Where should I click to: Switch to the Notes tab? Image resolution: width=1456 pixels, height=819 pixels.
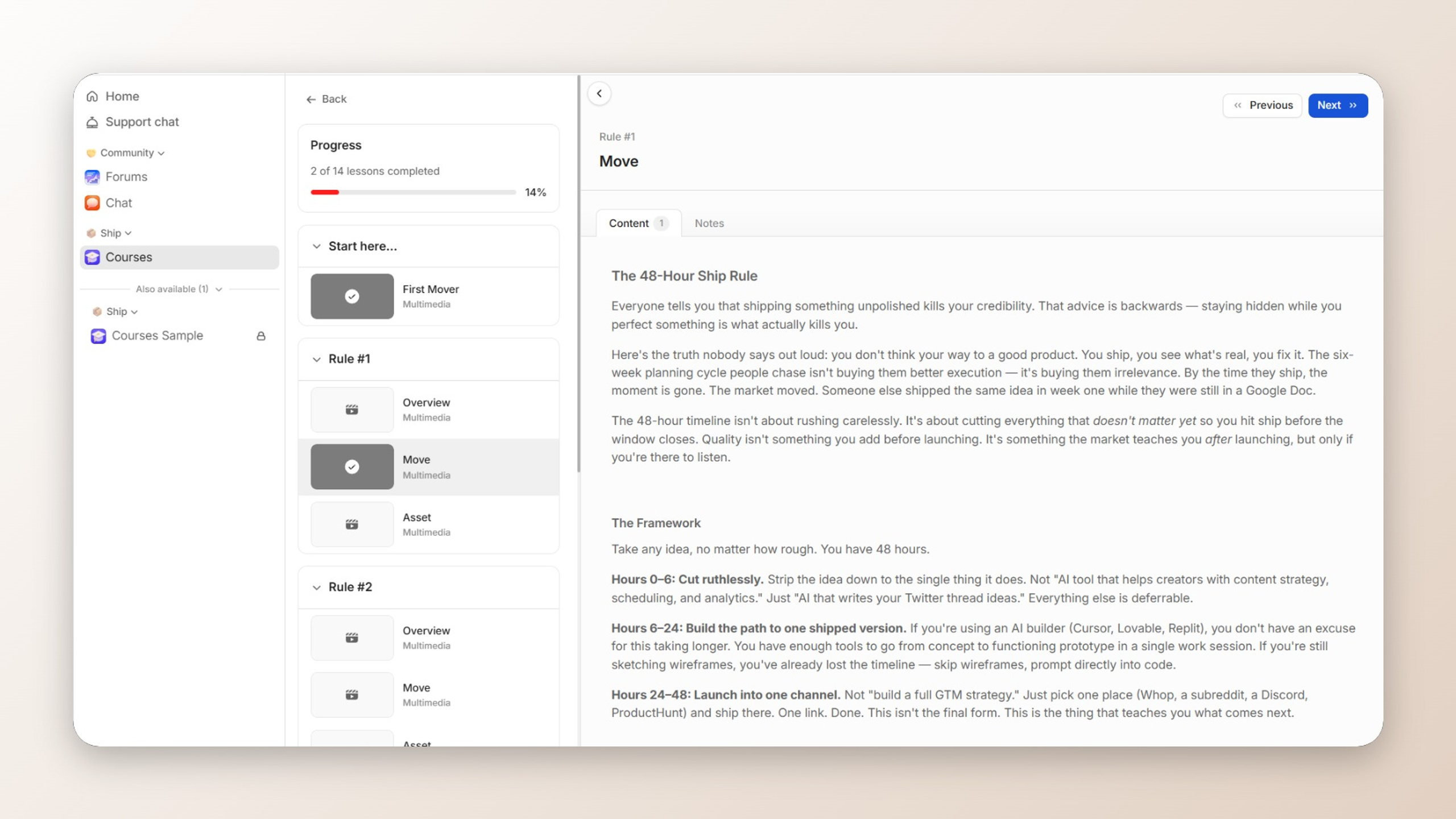coord(709,224)
